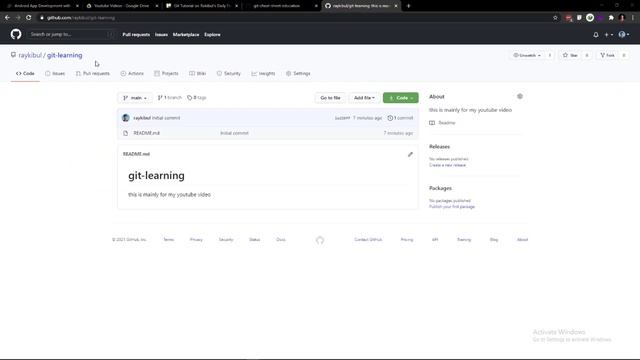
Task: Open Marketplace in the top navigation
Action: coord(186,35)
